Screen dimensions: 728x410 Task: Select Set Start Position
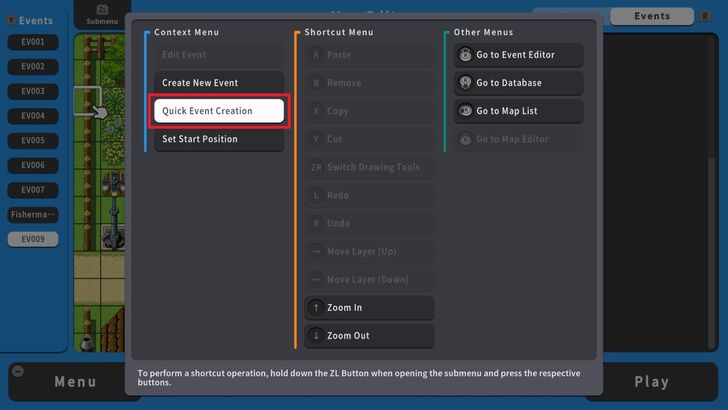[219, 139]
